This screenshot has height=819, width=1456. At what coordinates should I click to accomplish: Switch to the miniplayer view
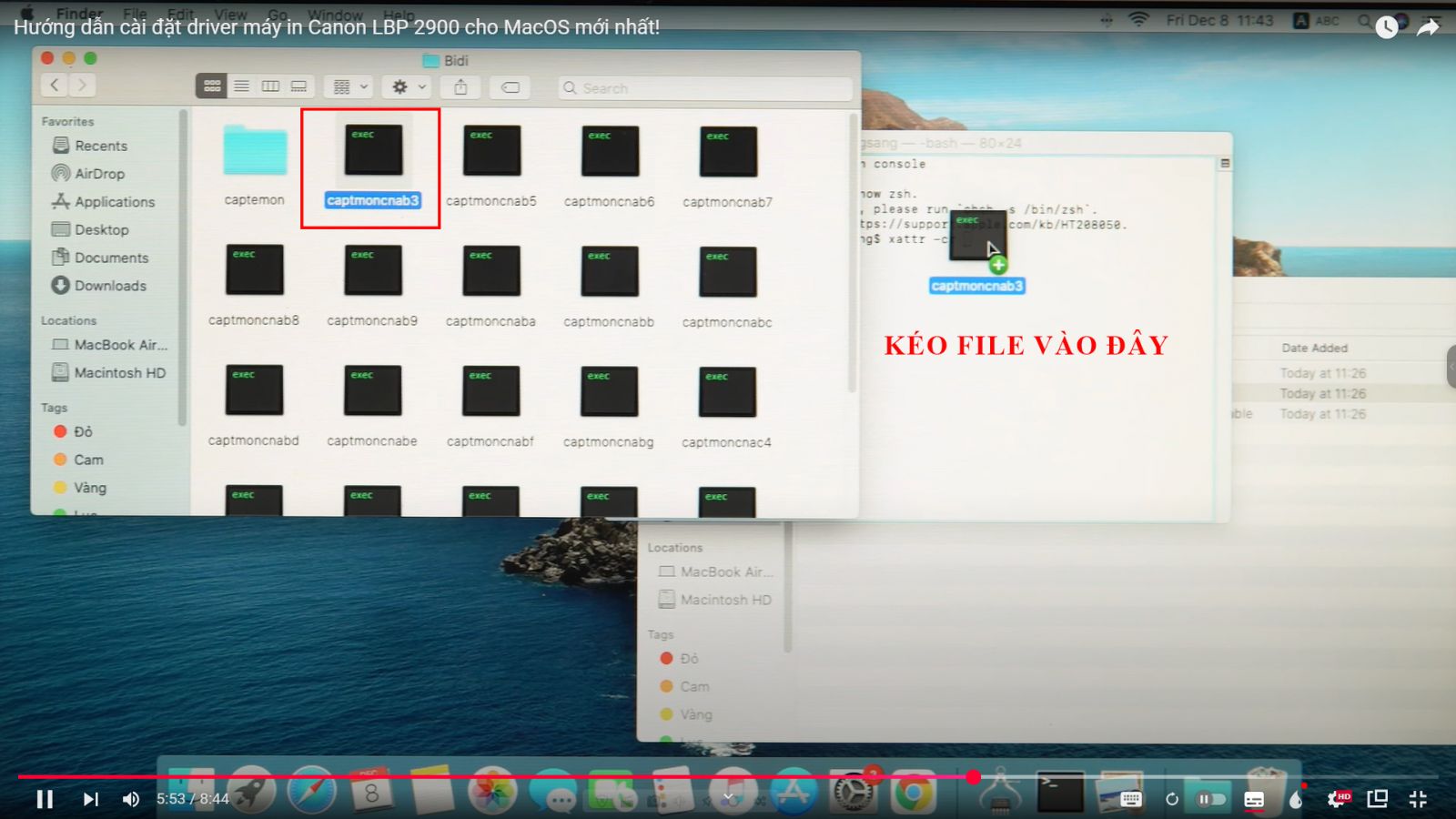tap(1378, 798)
